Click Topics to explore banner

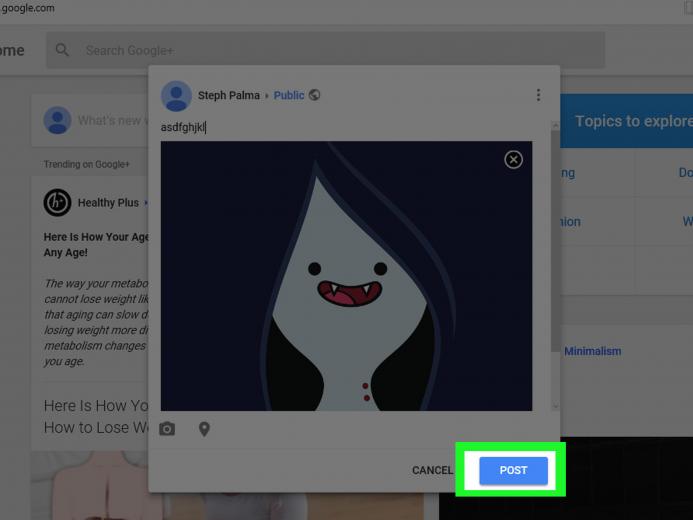(626, 121)
